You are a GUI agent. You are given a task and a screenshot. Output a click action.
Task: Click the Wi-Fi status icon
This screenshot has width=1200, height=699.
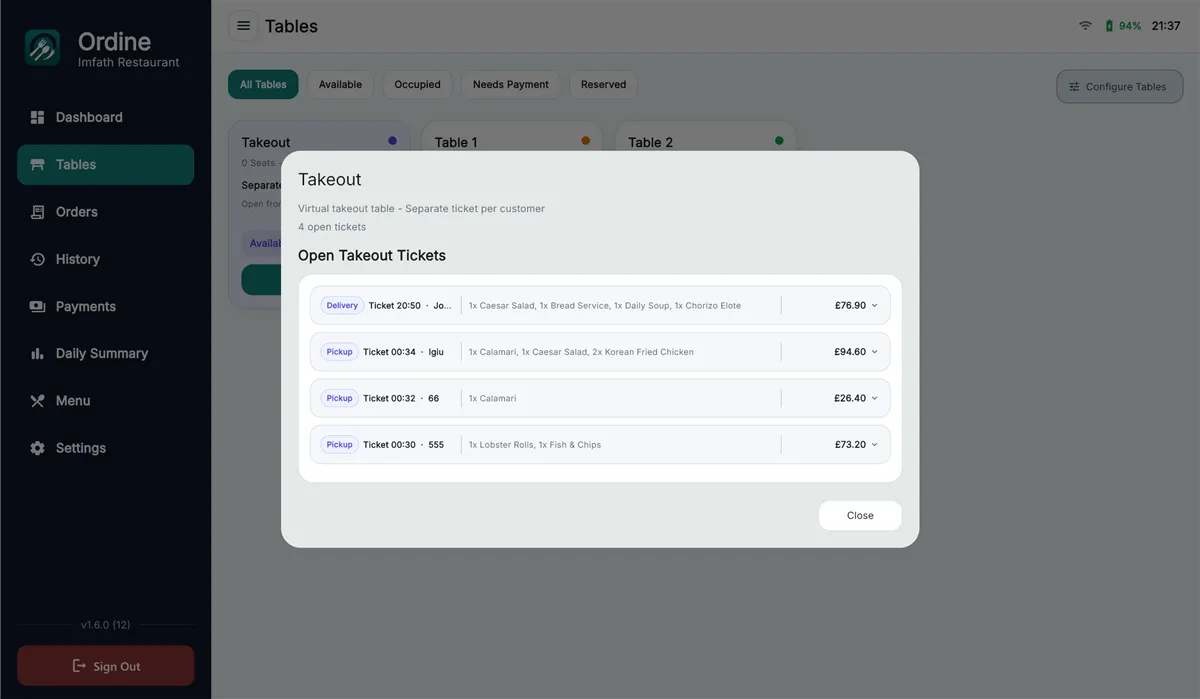1085,26
